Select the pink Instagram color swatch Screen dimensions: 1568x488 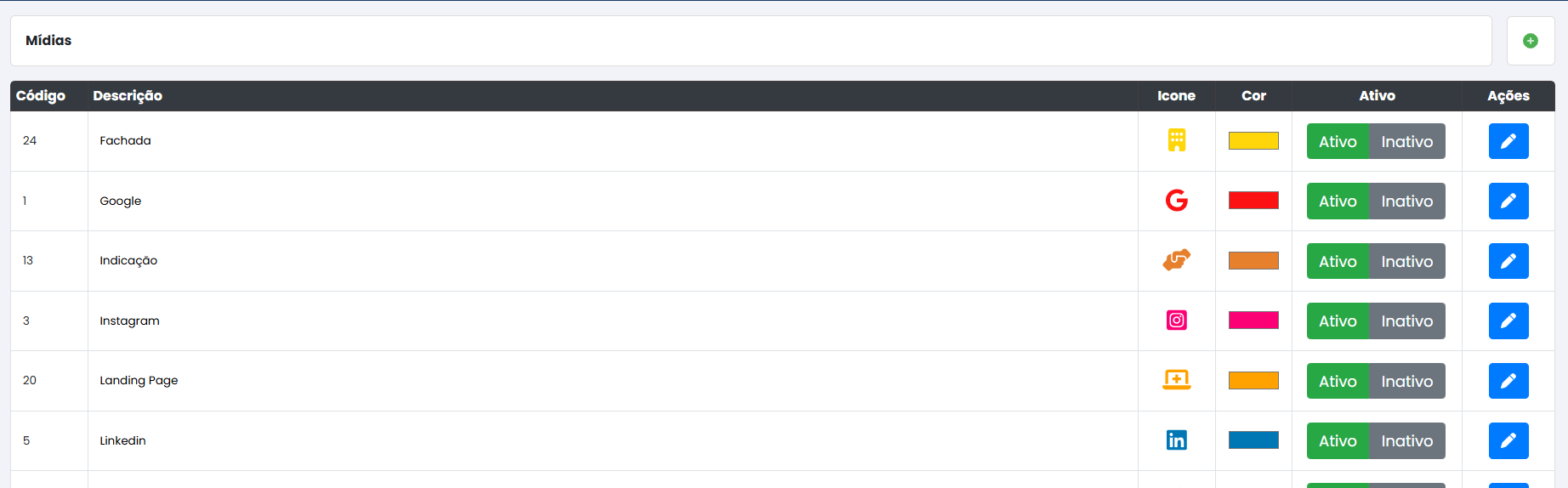tap(1253, 321)
